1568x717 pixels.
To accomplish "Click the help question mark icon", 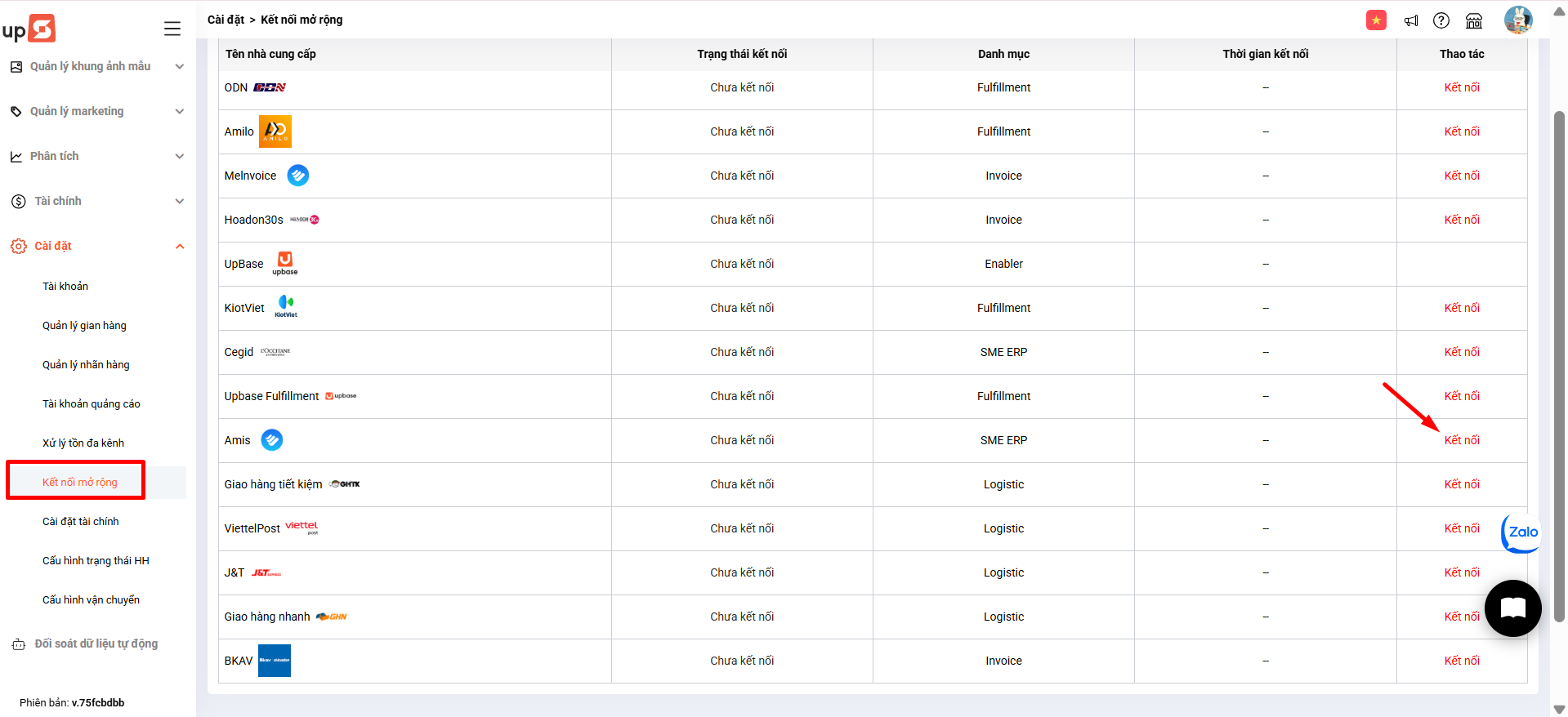I will coord(1441,20).
